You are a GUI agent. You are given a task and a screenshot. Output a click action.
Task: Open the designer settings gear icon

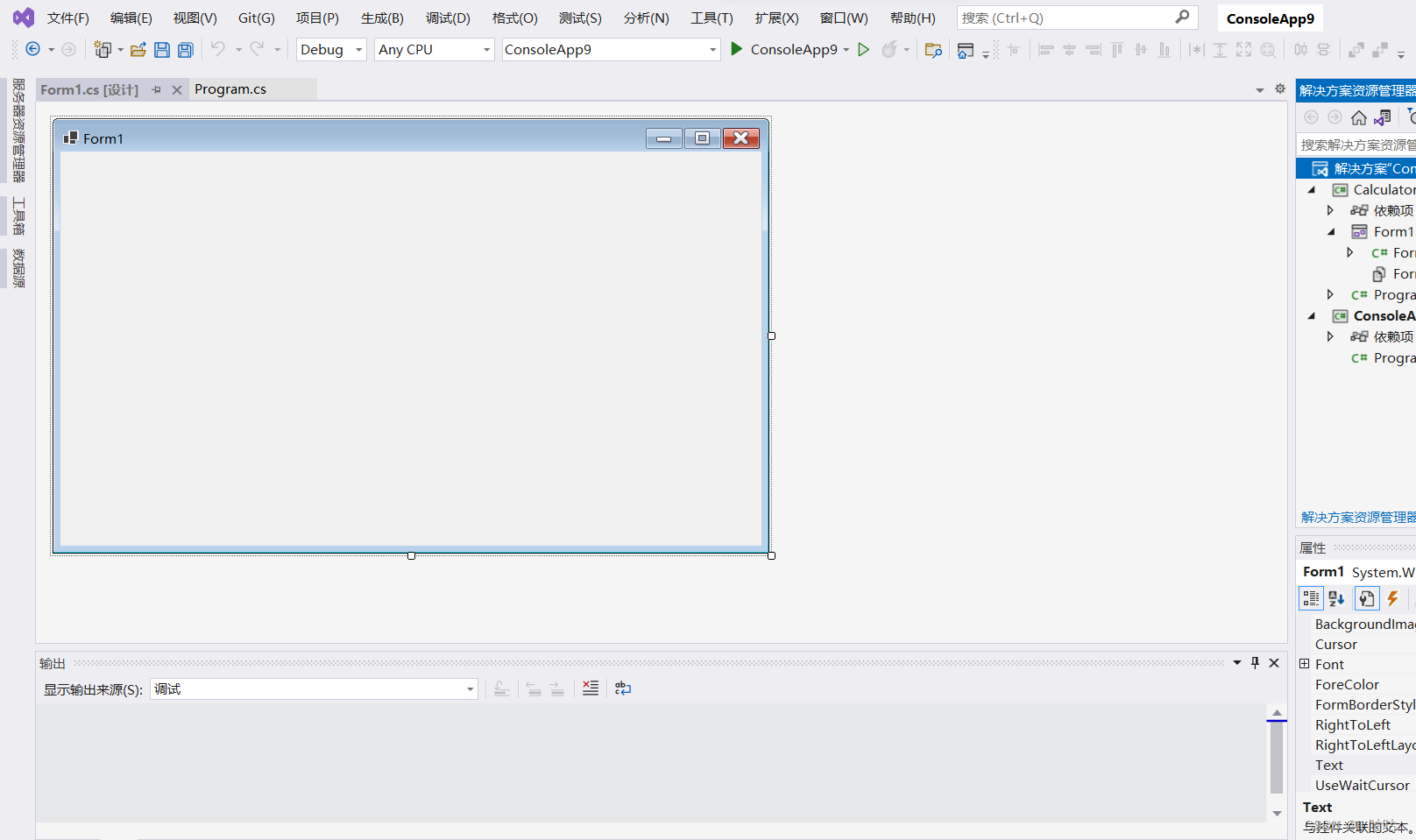pos(1280,89)
